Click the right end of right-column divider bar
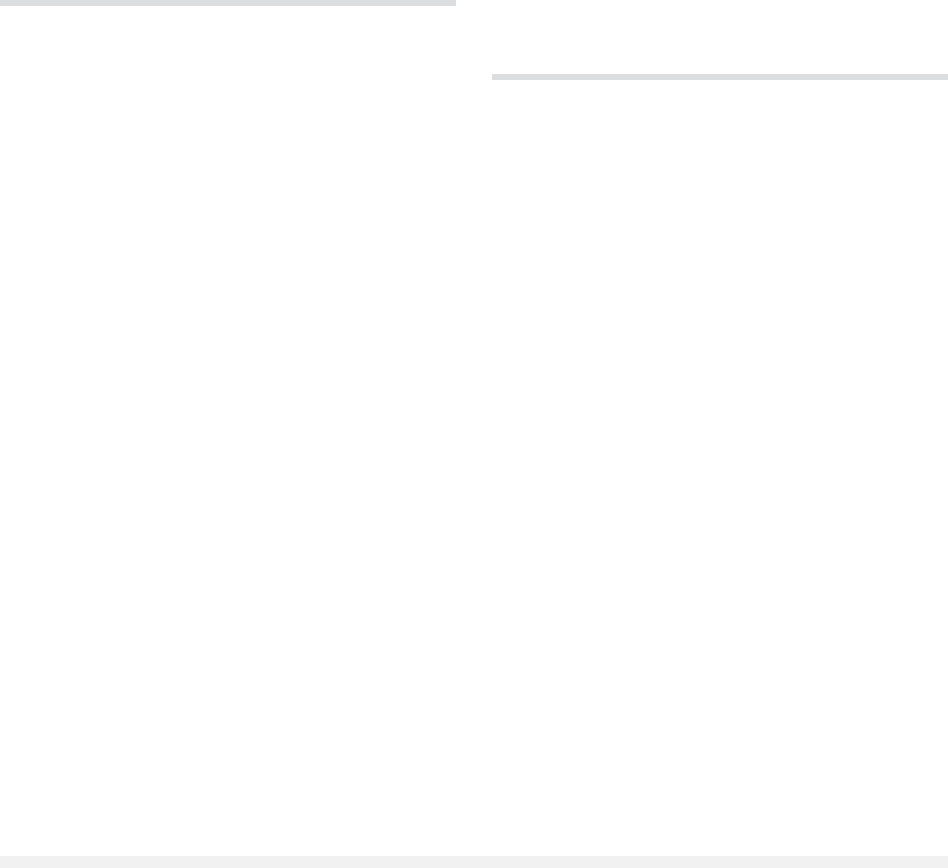 click(x=943, y=77)
